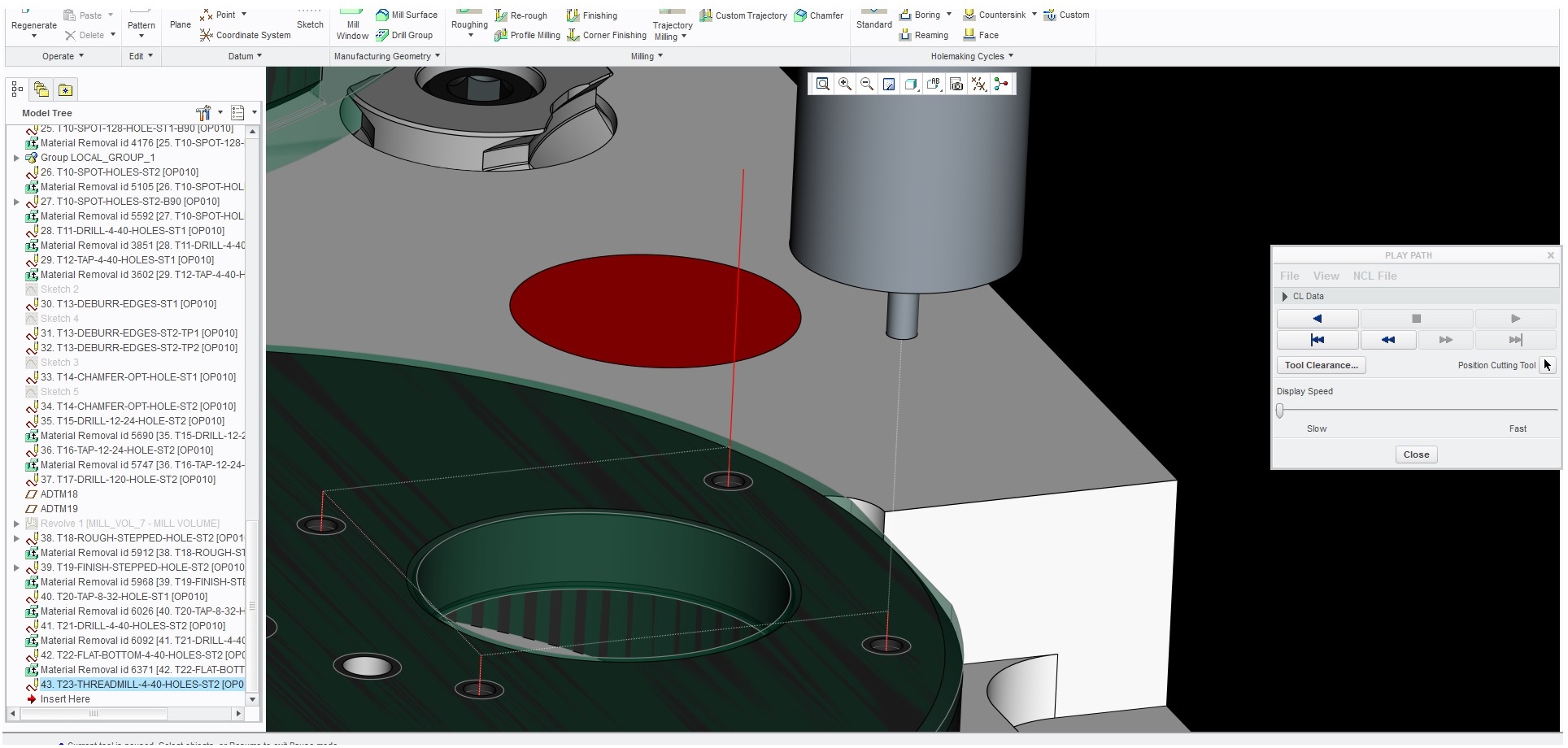Image resolution: width=1568 pixels, height=748 pixels.
Task: Click the Zoom In magnifier icon
Action: coord(845,84)
